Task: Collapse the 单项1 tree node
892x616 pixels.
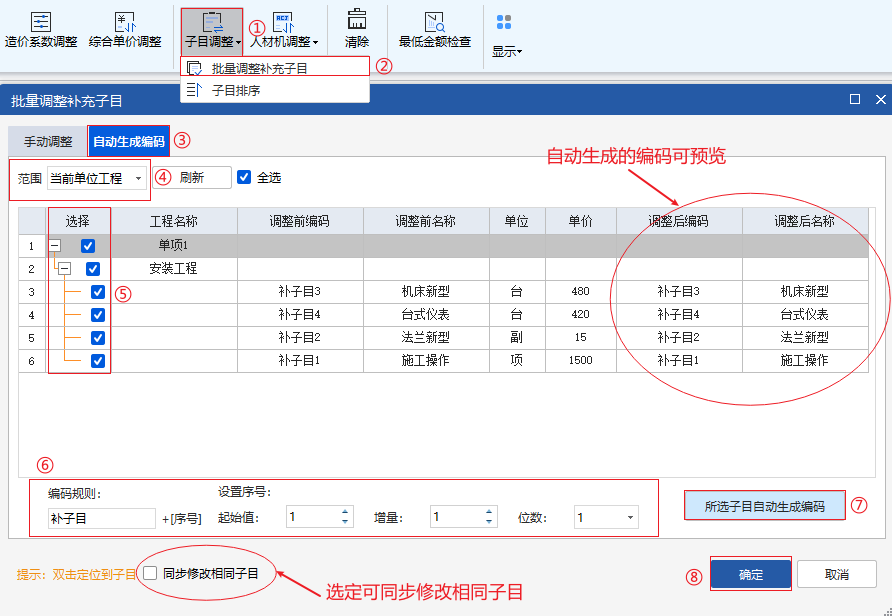Action: (55, 246)
